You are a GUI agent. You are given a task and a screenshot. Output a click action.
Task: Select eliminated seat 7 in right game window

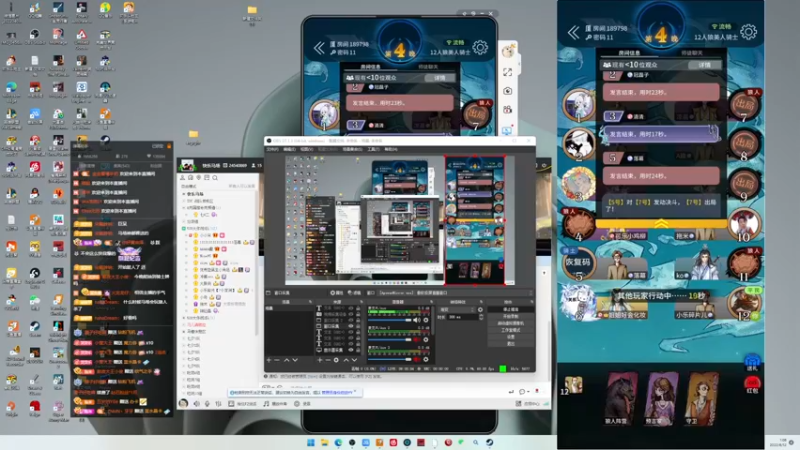(744, 106)
